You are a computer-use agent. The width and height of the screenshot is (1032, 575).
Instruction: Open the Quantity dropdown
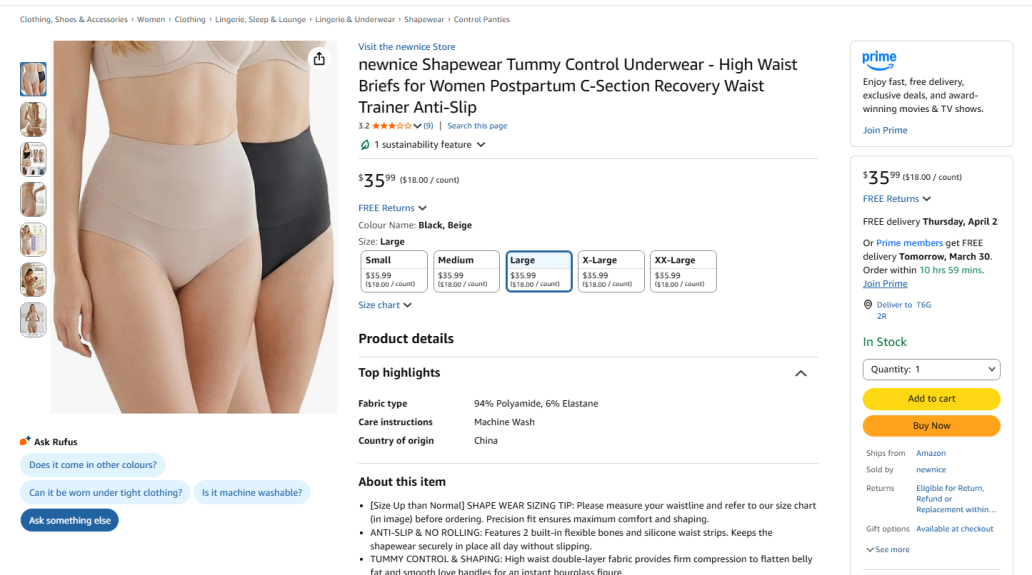coord(931,369)
